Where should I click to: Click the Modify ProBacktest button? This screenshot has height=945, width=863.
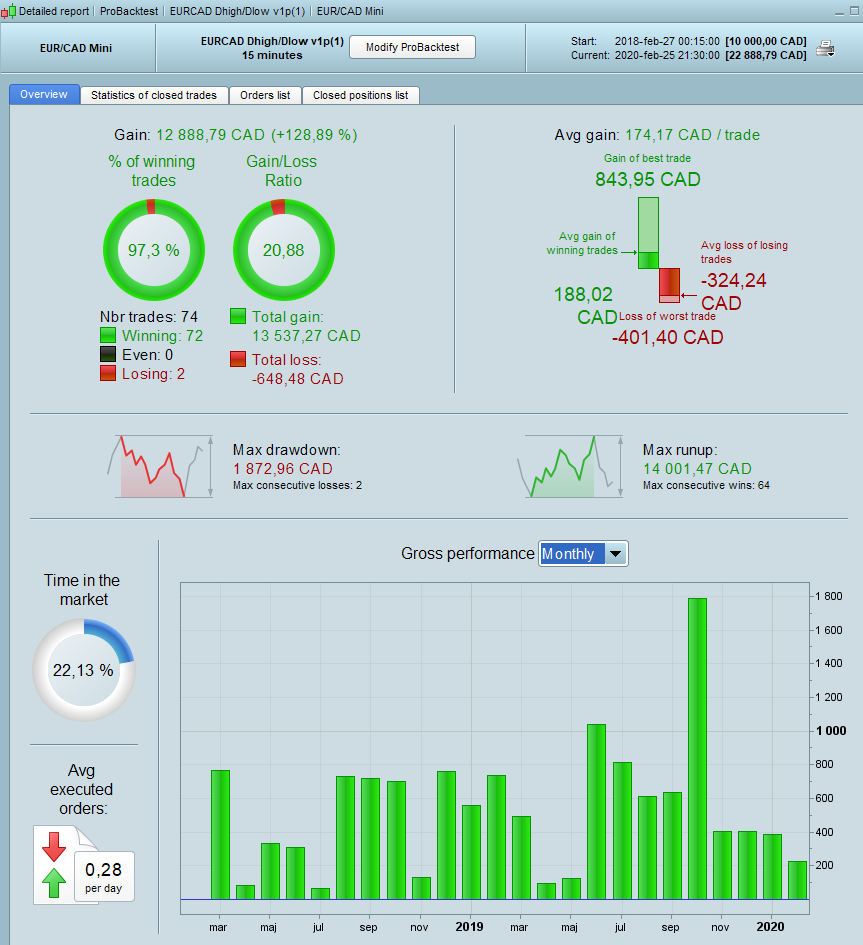412,47
